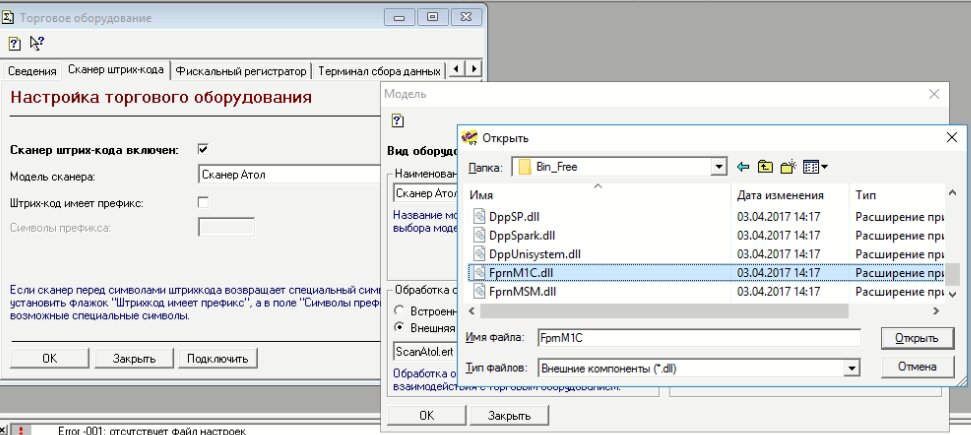Expand the Тип файлов dropdown

[x=852, y=367]
